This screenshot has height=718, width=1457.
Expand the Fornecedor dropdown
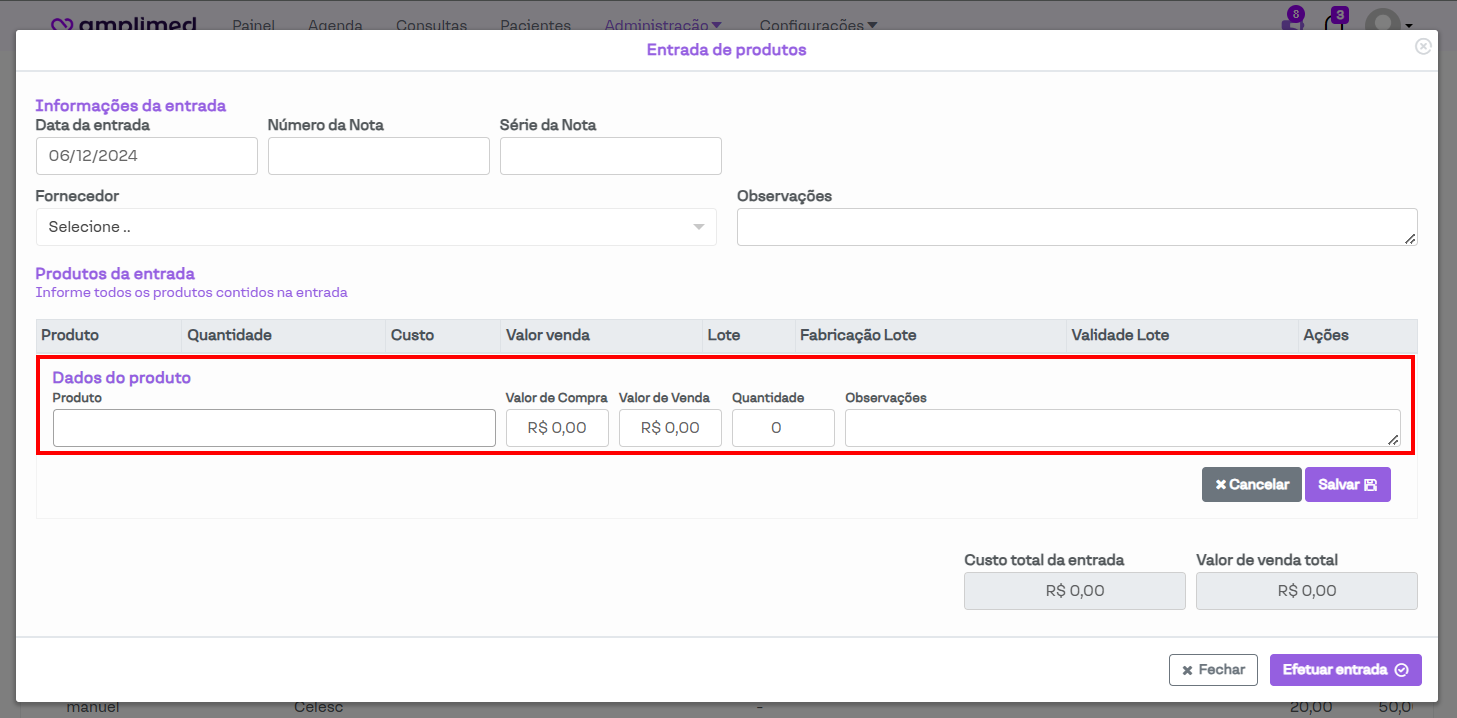[x=376, y=227]
